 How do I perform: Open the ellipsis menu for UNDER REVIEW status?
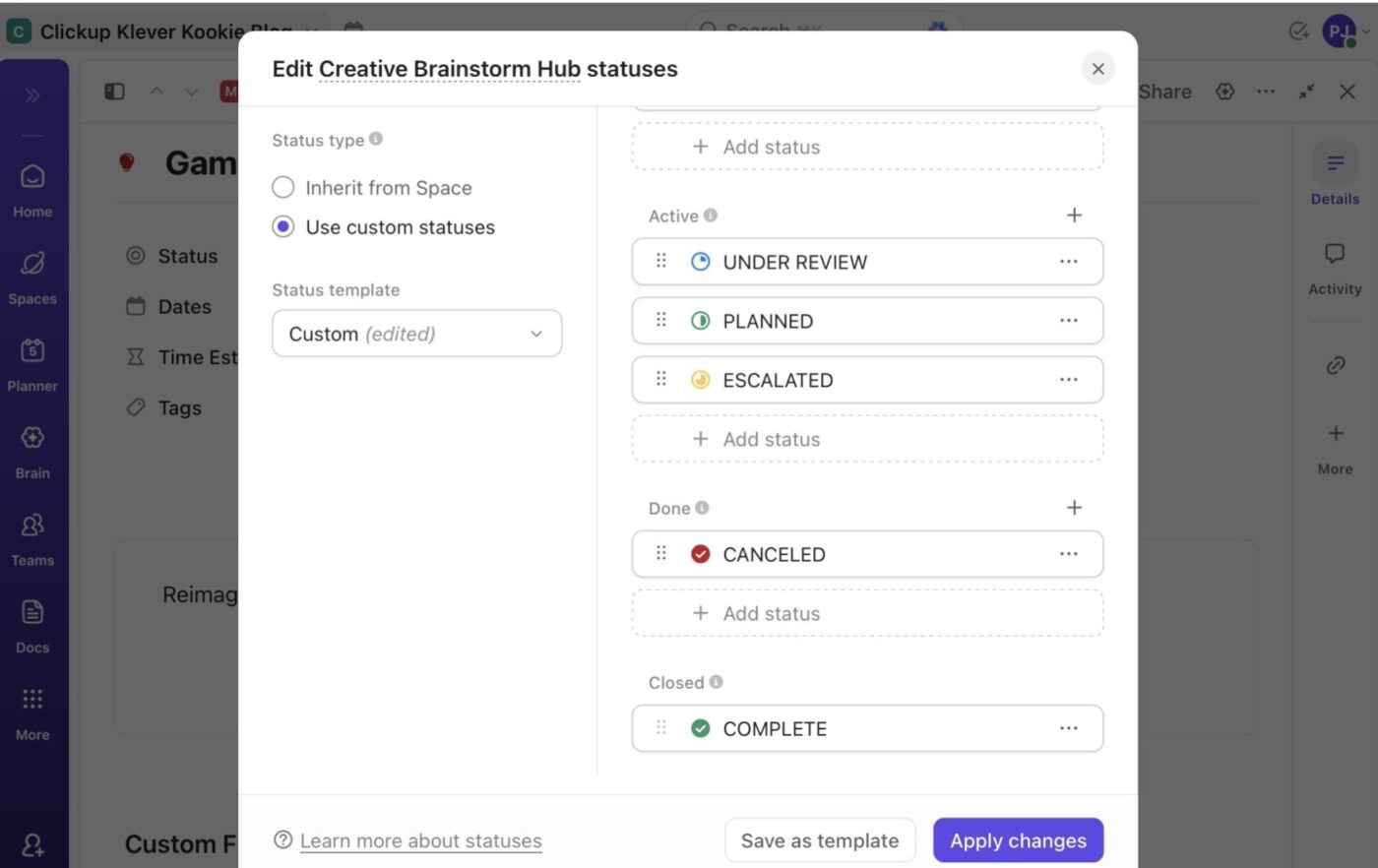pos(1069,261)
